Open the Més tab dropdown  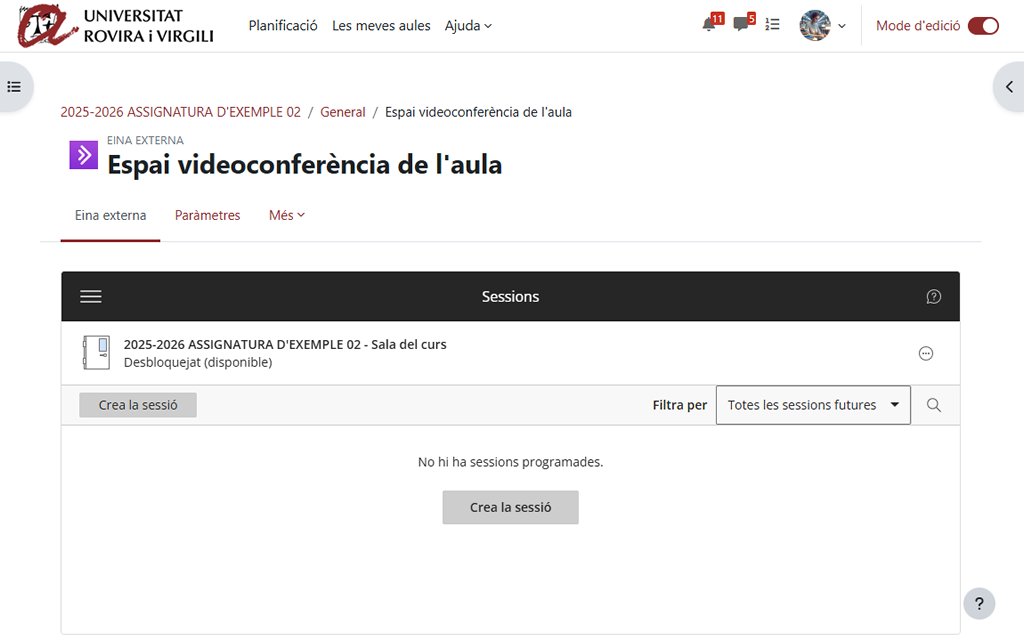286,215
